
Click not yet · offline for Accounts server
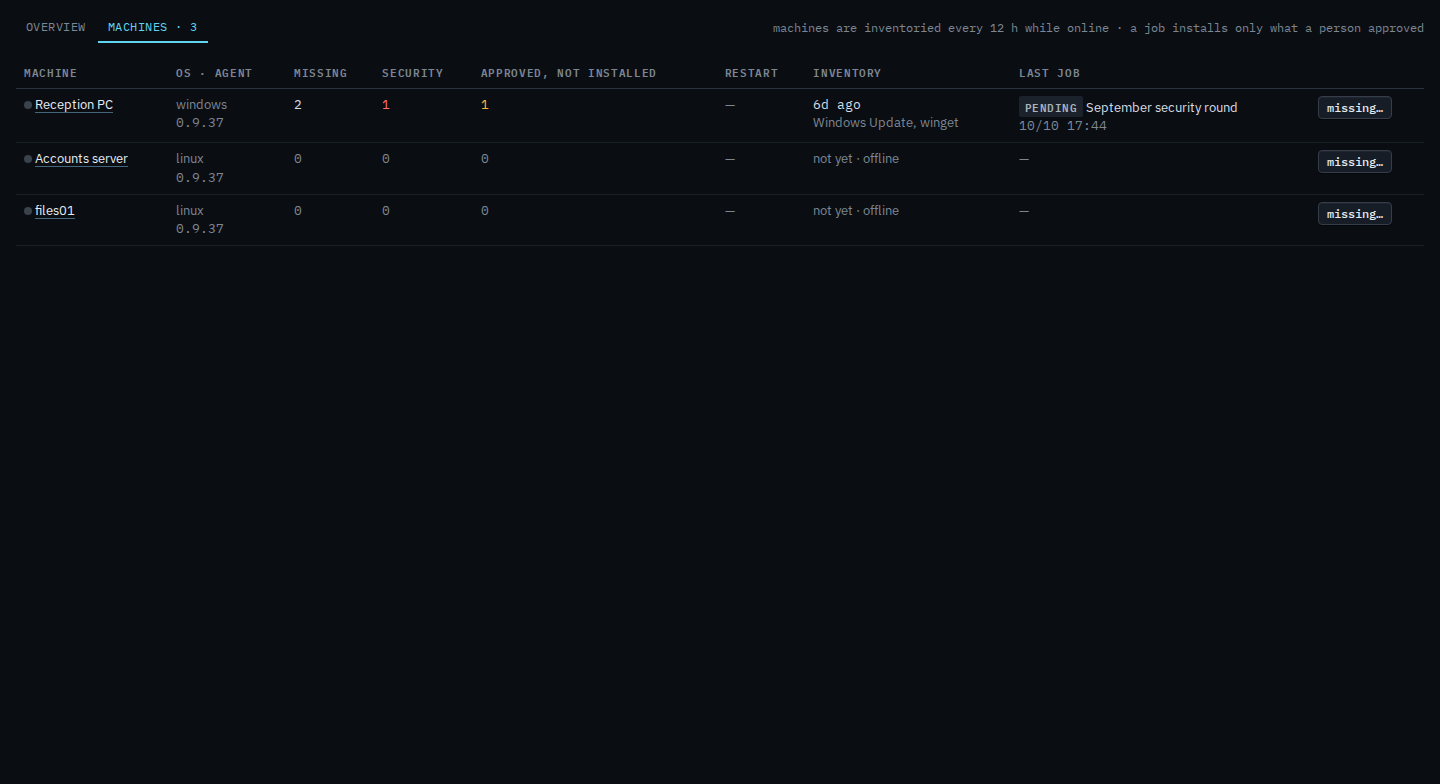[x=856, y=159]
